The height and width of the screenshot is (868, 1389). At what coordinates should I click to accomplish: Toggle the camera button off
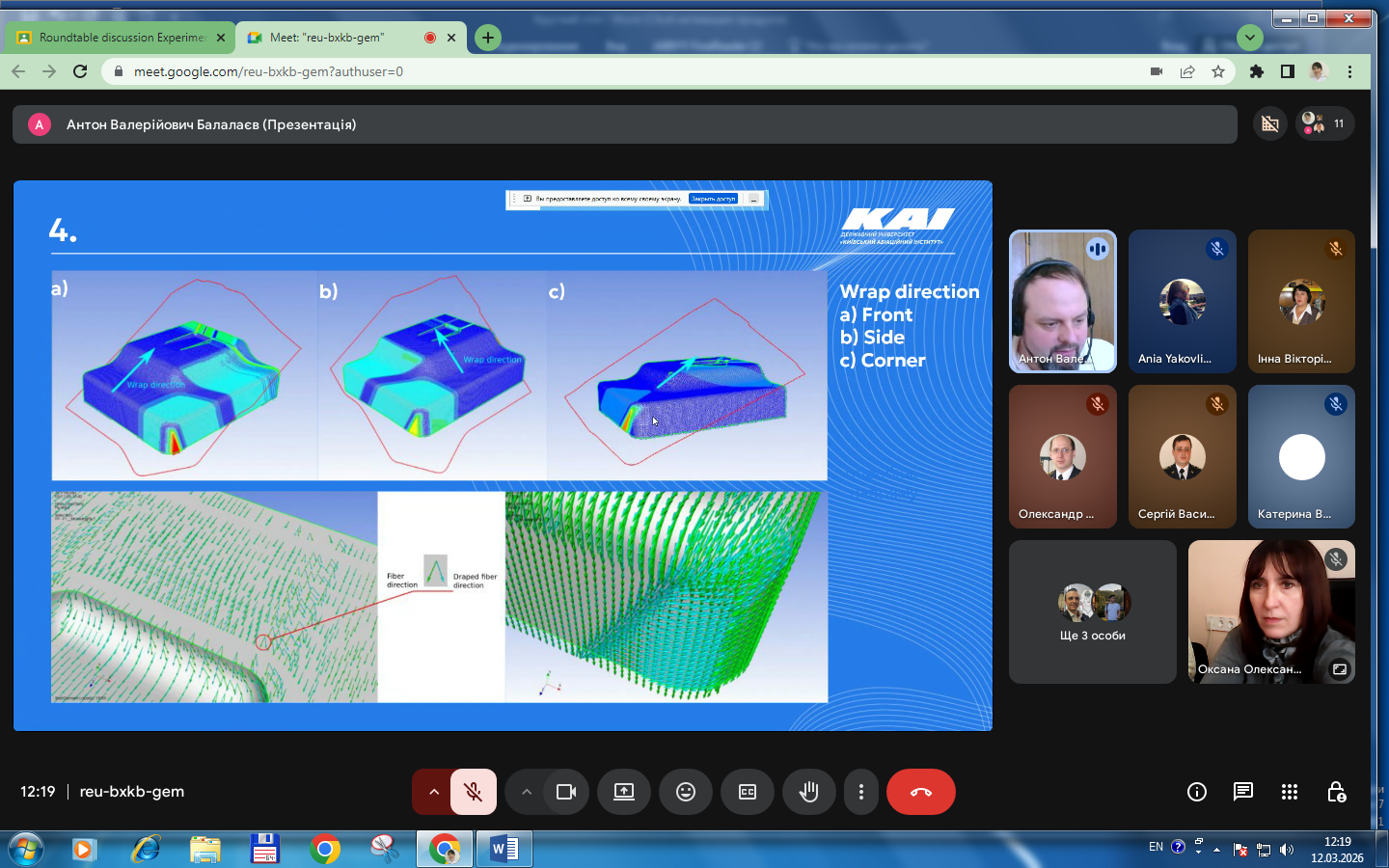point(566,792)
